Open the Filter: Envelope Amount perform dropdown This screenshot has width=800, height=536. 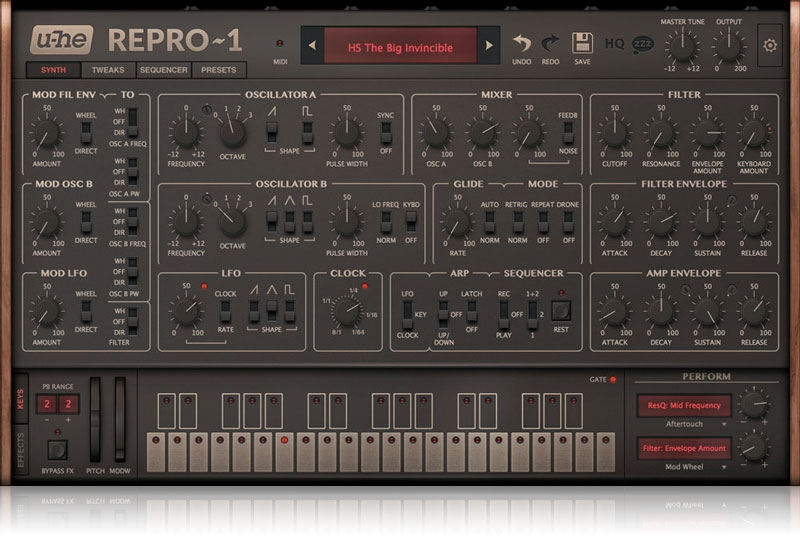tap(683, 449)
